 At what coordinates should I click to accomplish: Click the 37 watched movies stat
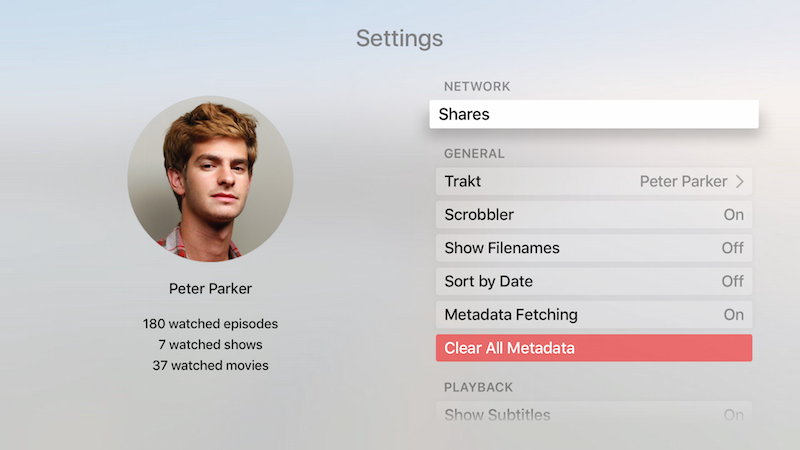coord(210,366)
